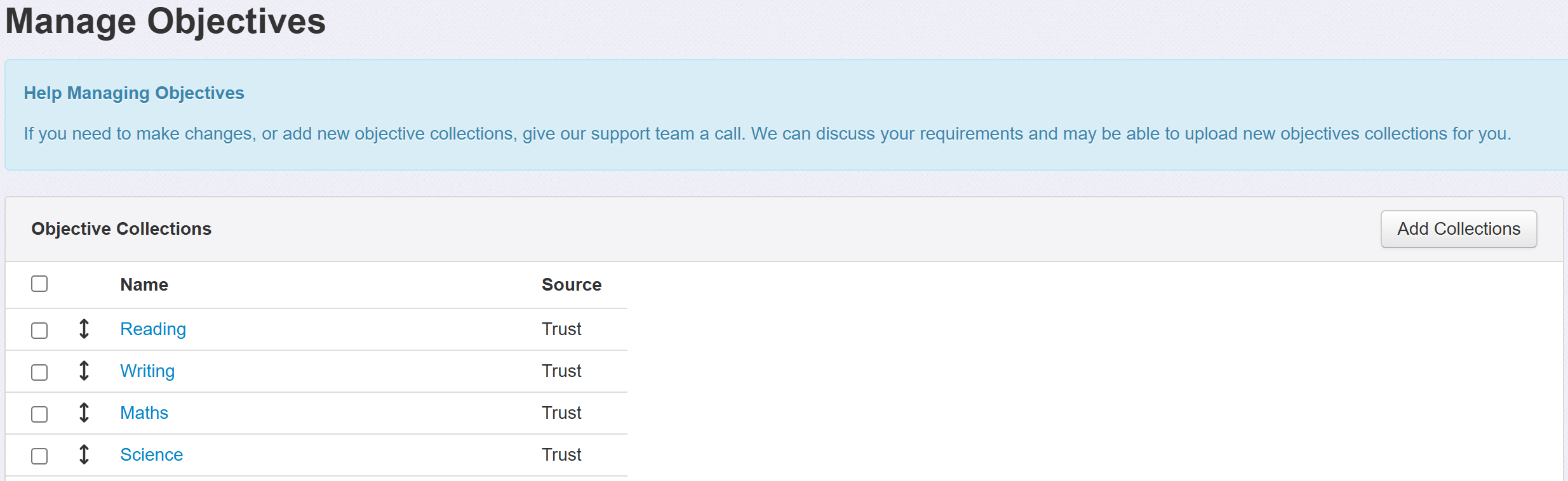Open the Maths objective collection
Viewport: 1568px width, 481px height.
click(x=144, y=412)
